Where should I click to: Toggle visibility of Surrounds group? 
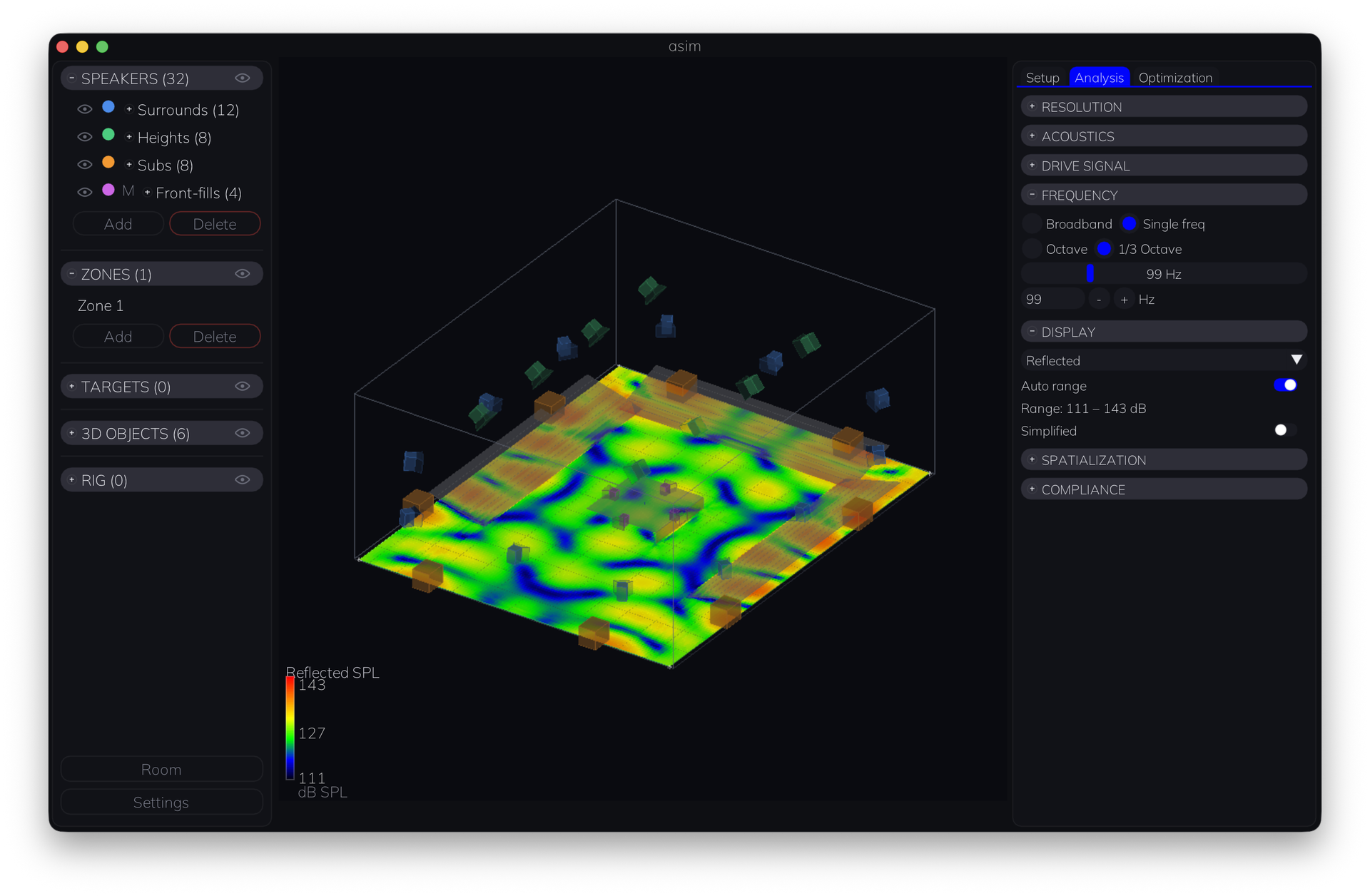[x=85, y=109]
